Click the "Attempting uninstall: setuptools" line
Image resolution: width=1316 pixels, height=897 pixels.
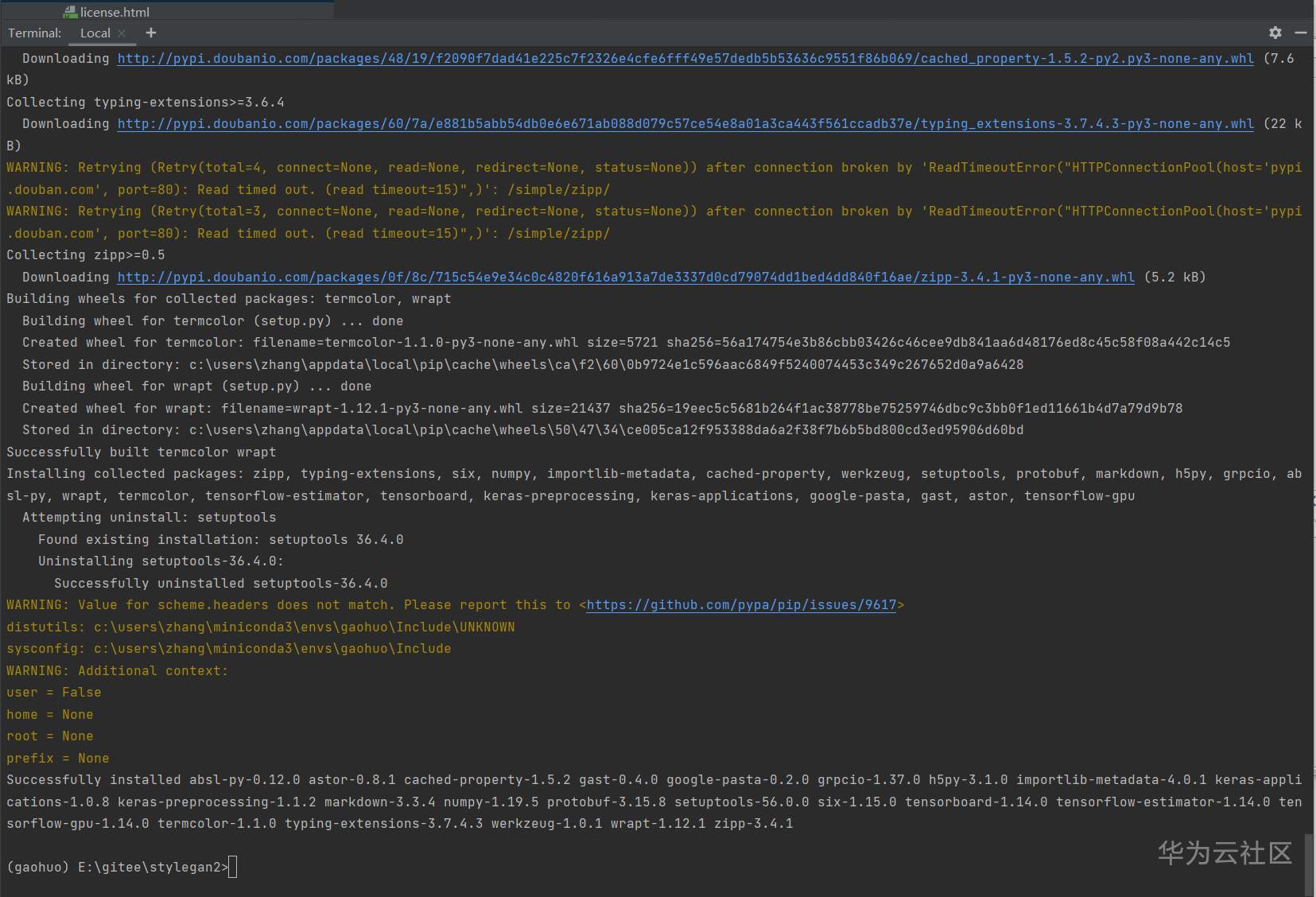pyautogui.click(x=149, y=518)
